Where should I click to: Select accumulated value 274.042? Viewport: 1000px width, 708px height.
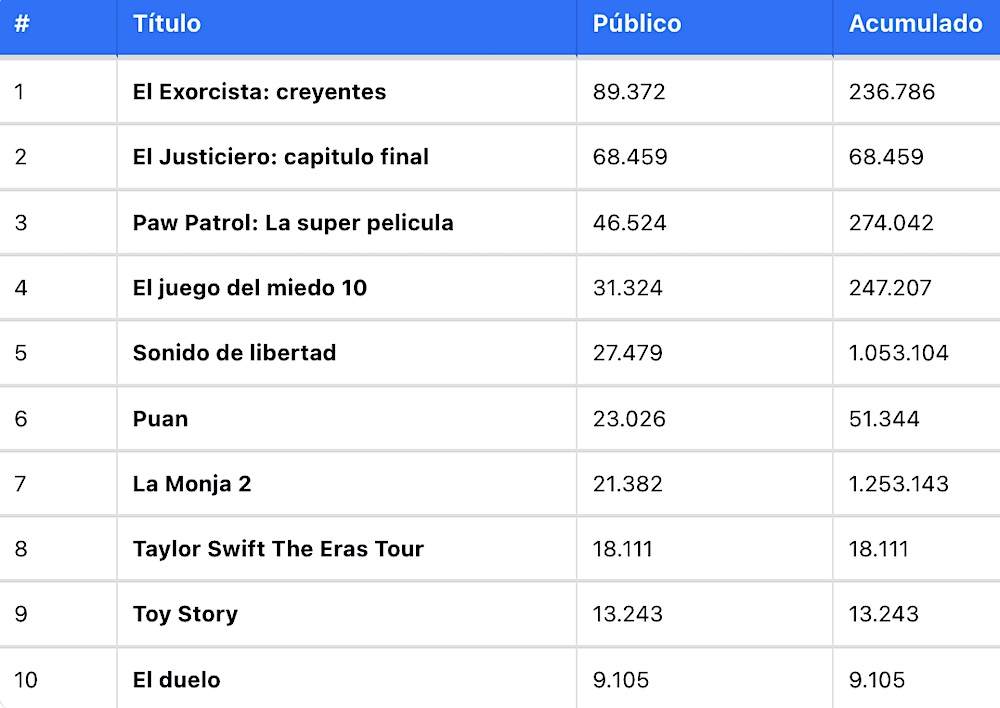891,223
